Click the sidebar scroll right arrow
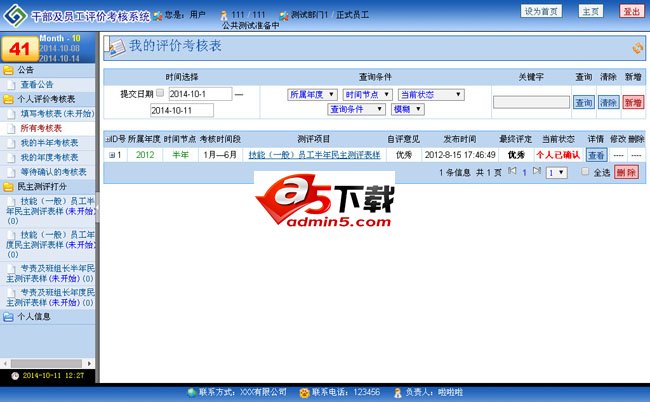 [89, 363]
